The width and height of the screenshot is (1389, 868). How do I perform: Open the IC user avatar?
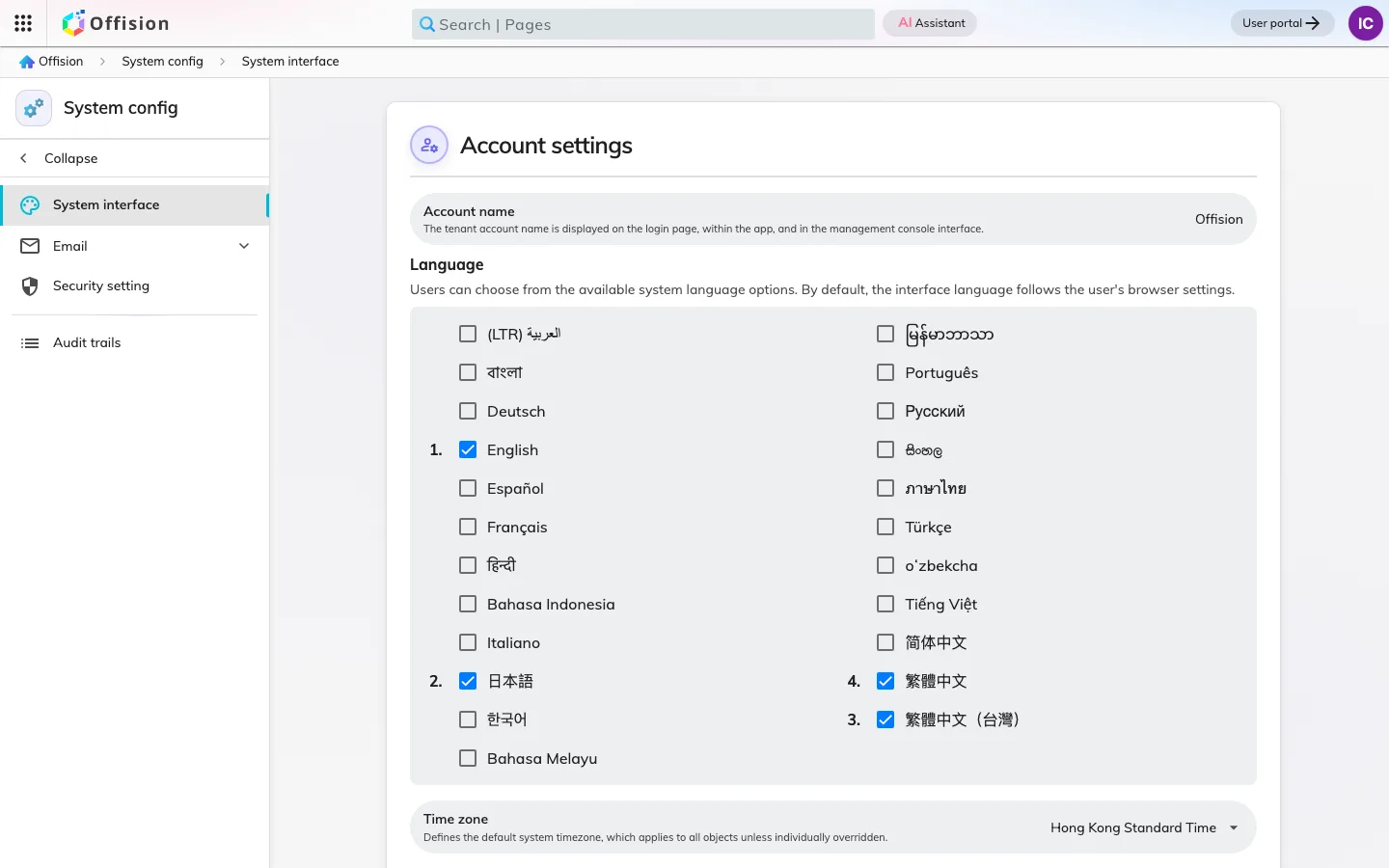pos(1366,23)
